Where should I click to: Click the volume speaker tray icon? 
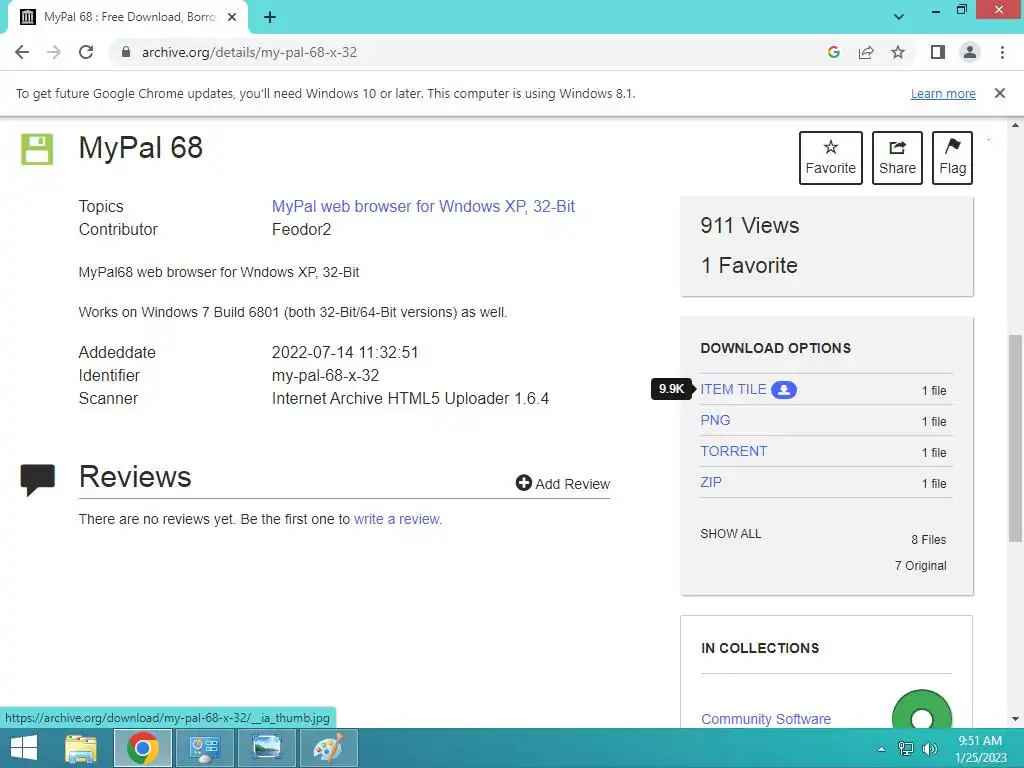pos(929,749)
